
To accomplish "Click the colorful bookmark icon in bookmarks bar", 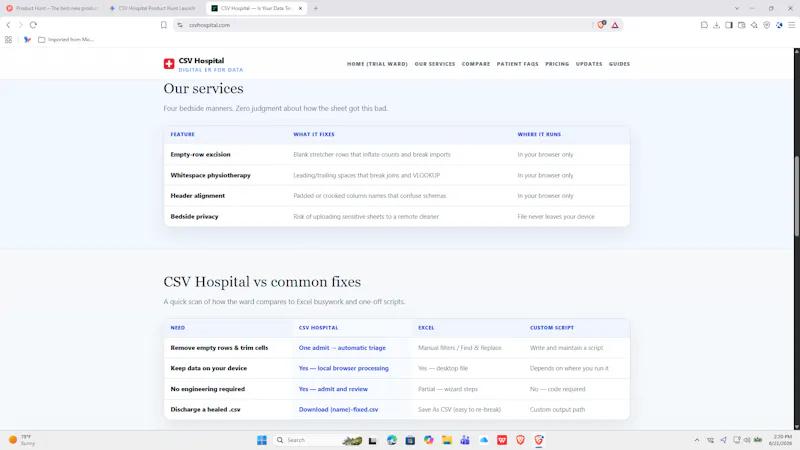I will (x=27, y=39).
